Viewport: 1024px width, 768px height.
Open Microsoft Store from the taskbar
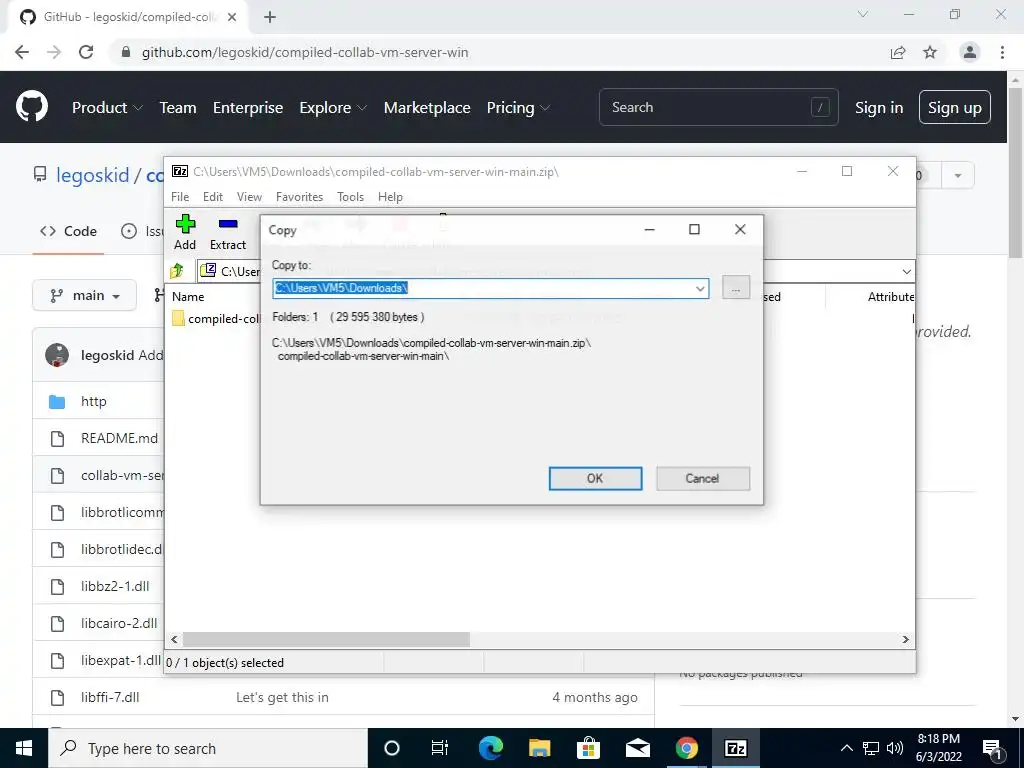pyautogui.click(x=588, y=748)
